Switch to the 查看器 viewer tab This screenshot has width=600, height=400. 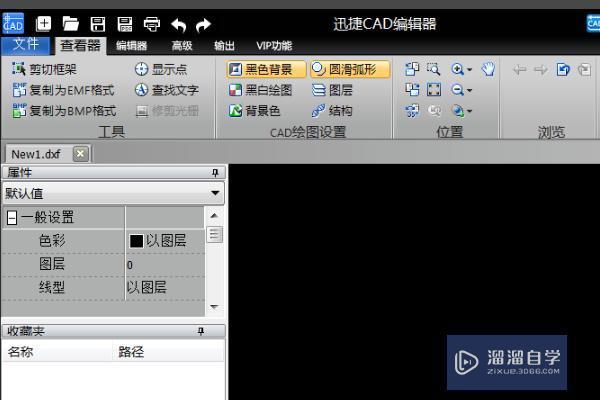tap(80, 46)
